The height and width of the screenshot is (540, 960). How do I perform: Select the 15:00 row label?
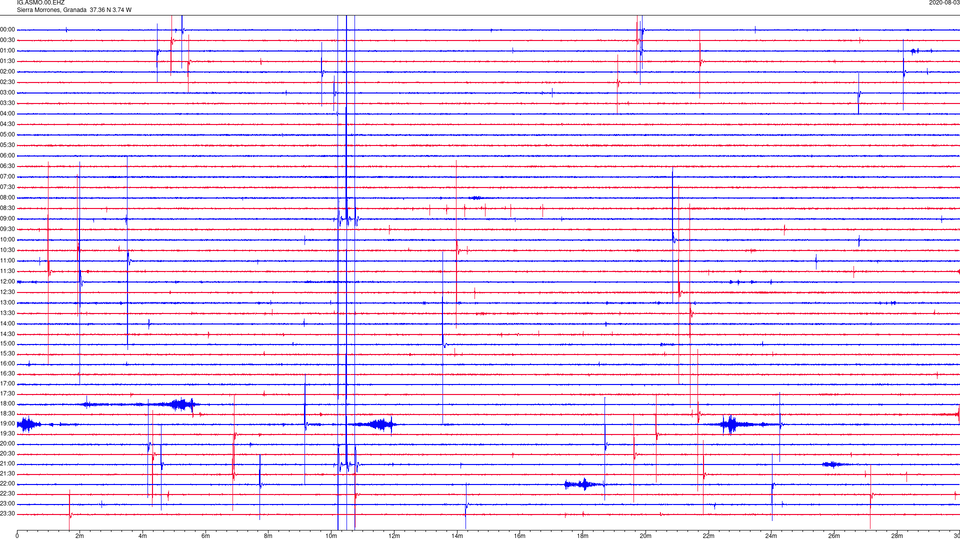pyautogui.click(x=8, y=344)
